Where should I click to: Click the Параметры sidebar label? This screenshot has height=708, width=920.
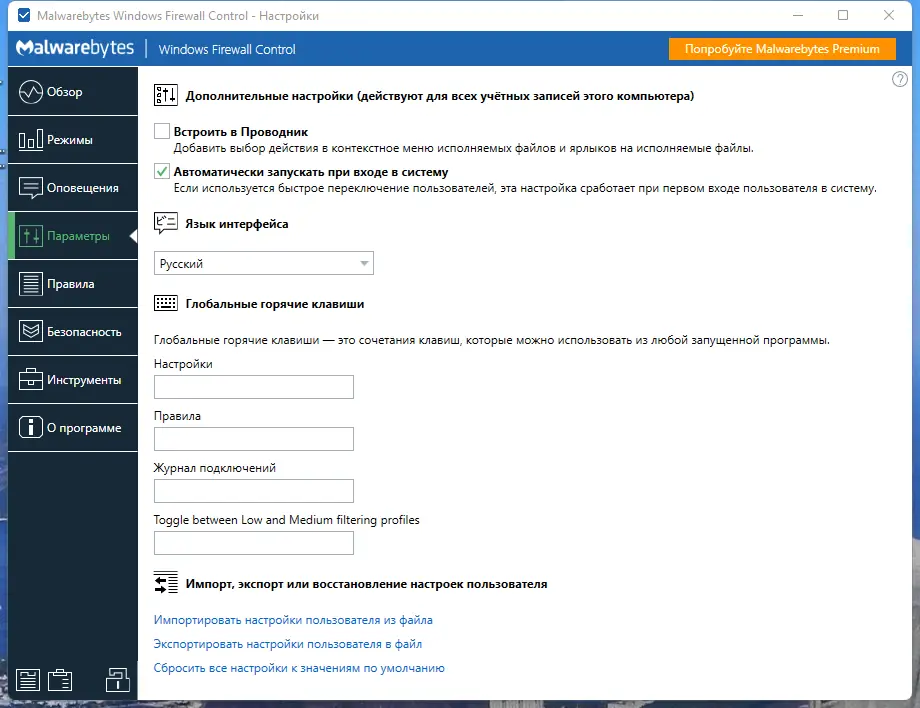[x=78, y=236]
